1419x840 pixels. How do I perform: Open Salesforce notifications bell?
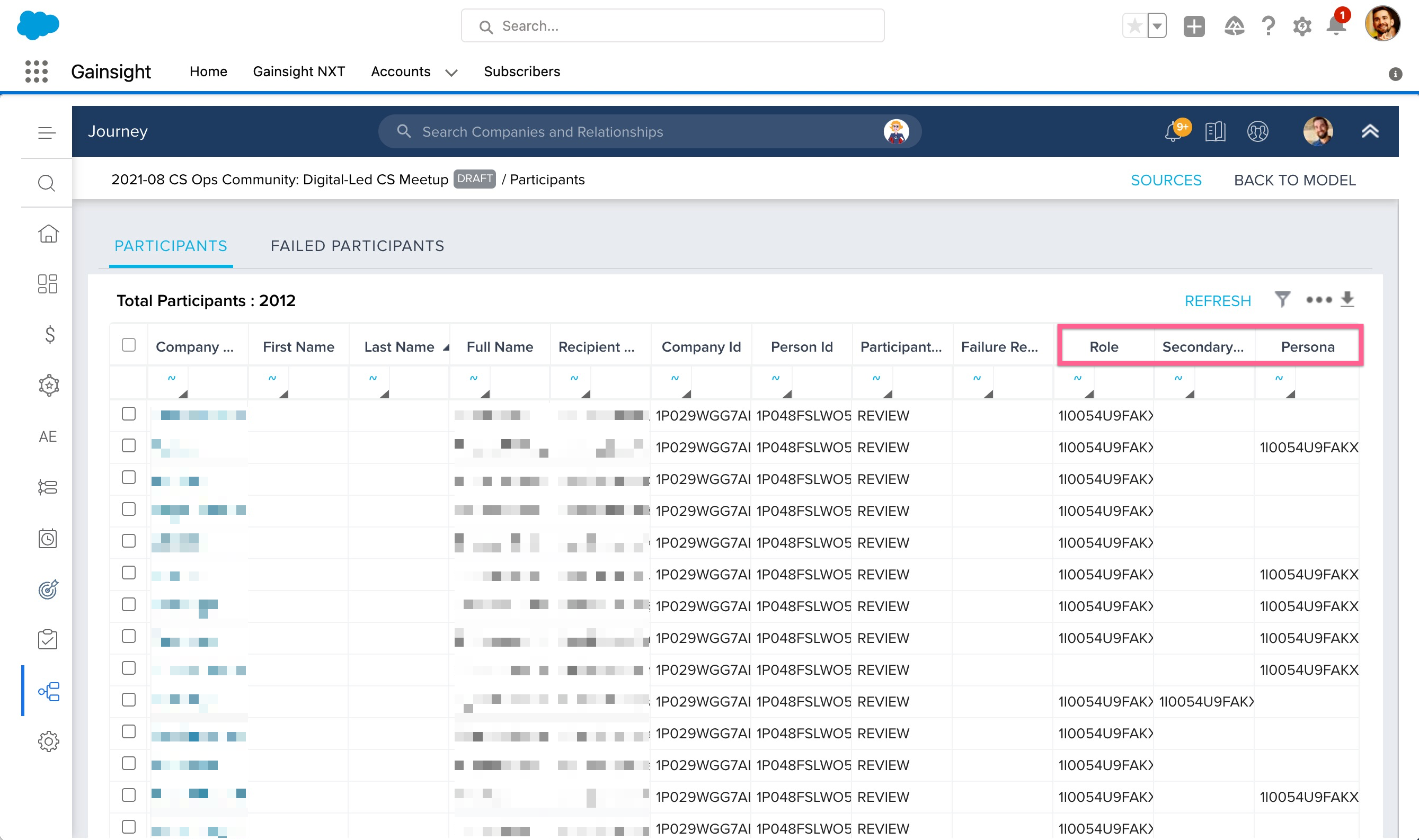coord(1336,25)
